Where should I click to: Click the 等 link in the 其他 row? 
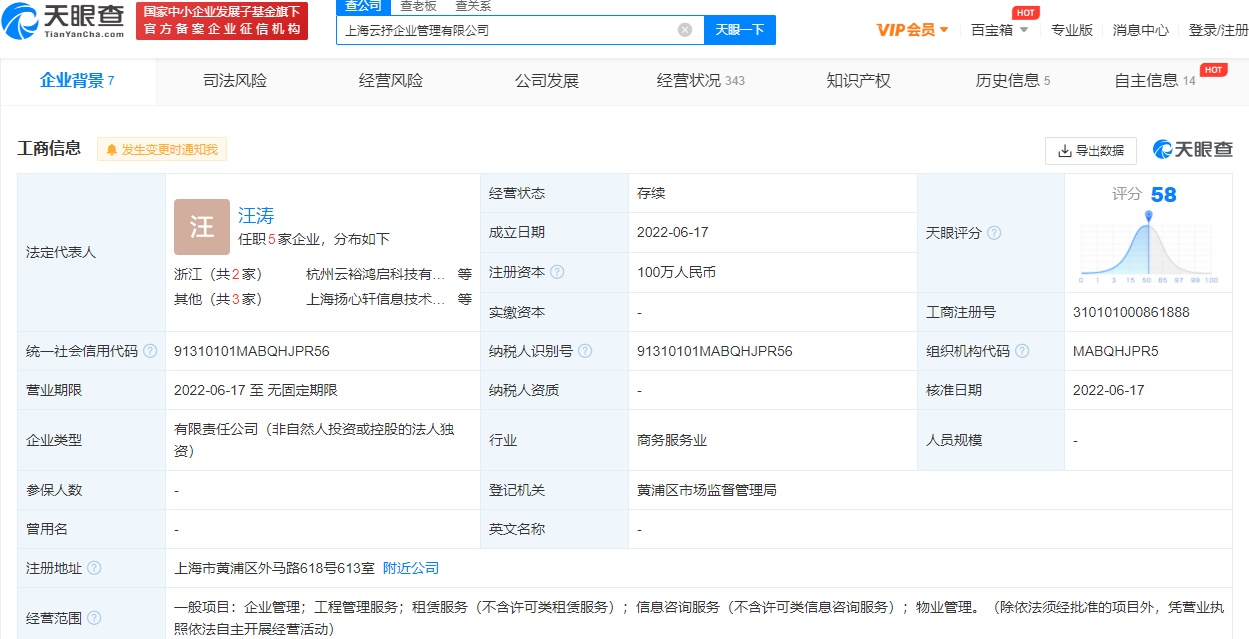465,298
